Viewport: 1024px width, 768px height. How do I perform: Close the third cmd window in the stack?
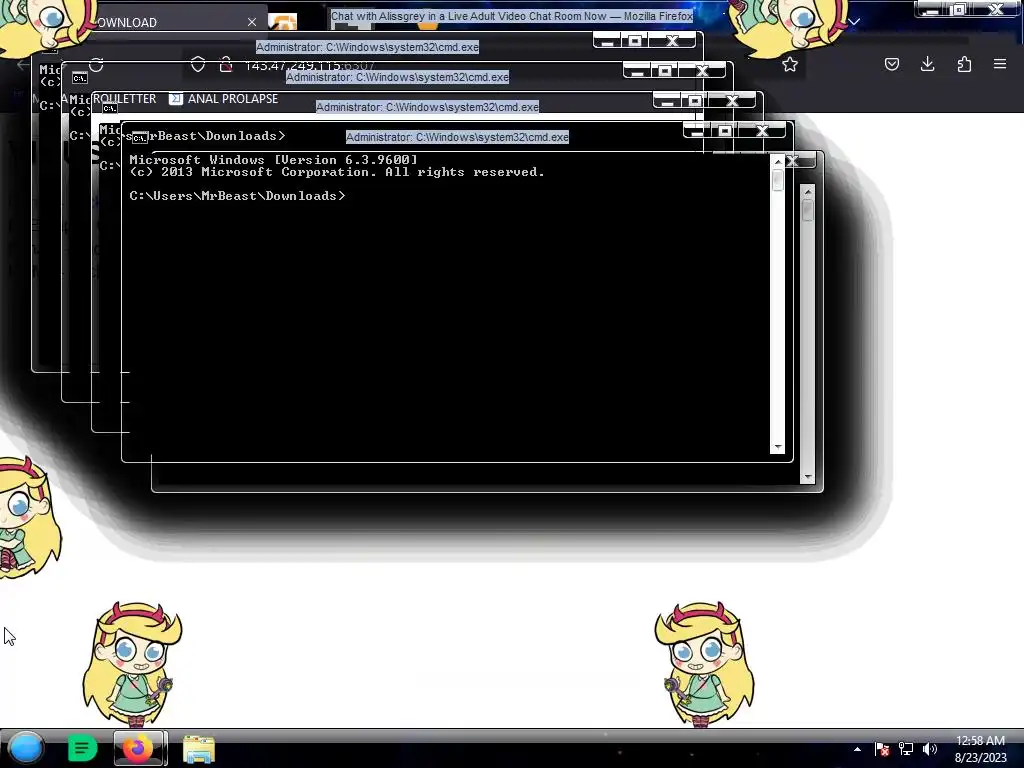point(702,71)
